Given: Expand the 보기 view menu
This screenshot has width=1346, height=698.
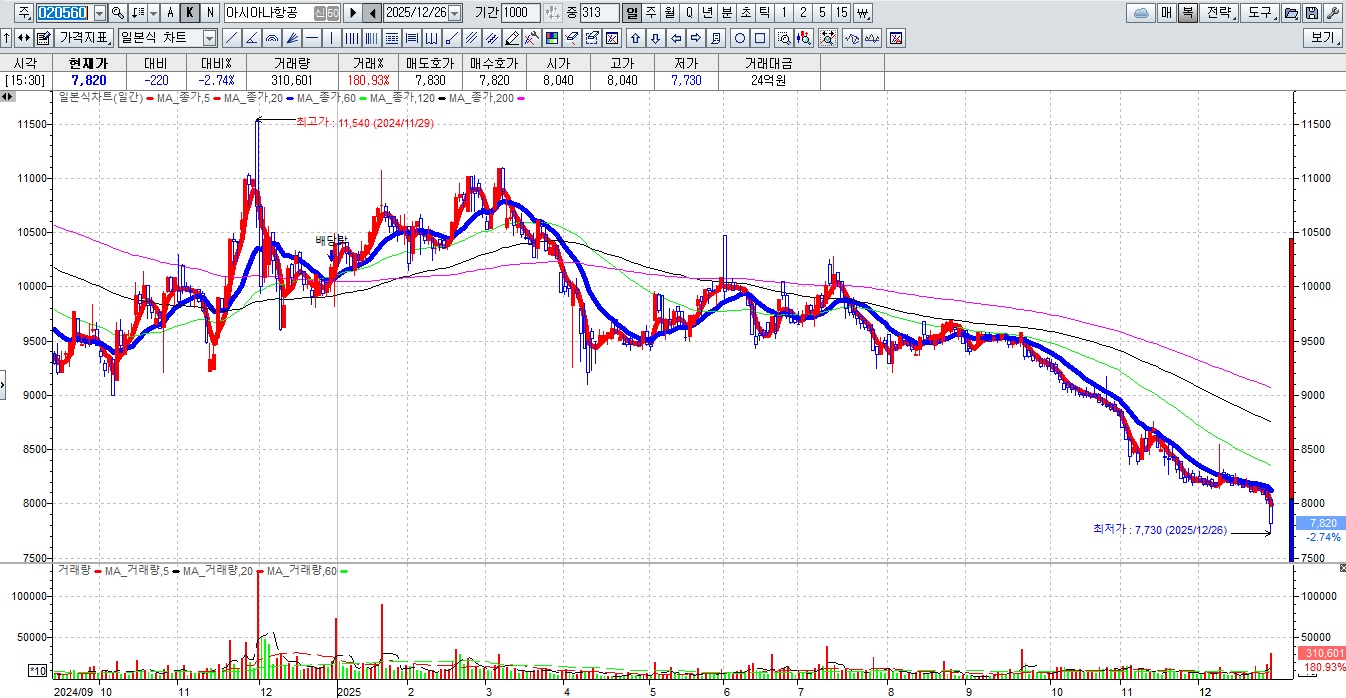Looking at the screenshot, I should pos(1322,38).
